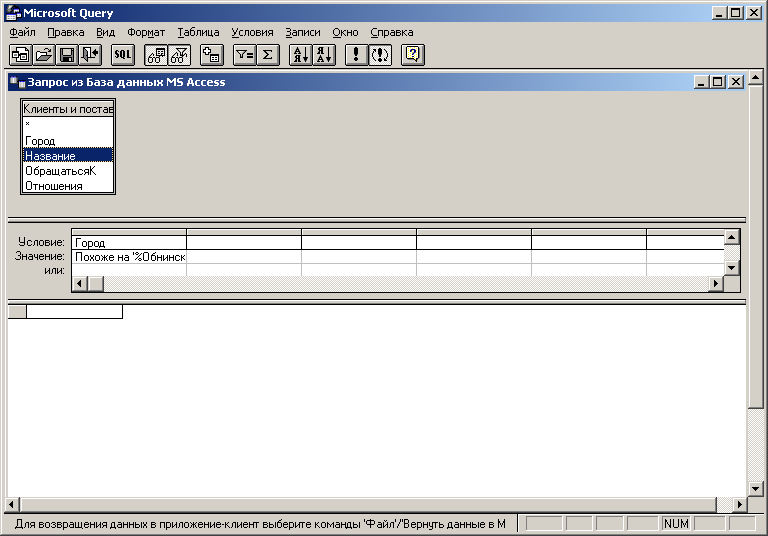Open the SQL view button
The height and width of the screenshot is (536, 768).
point(122,55)
